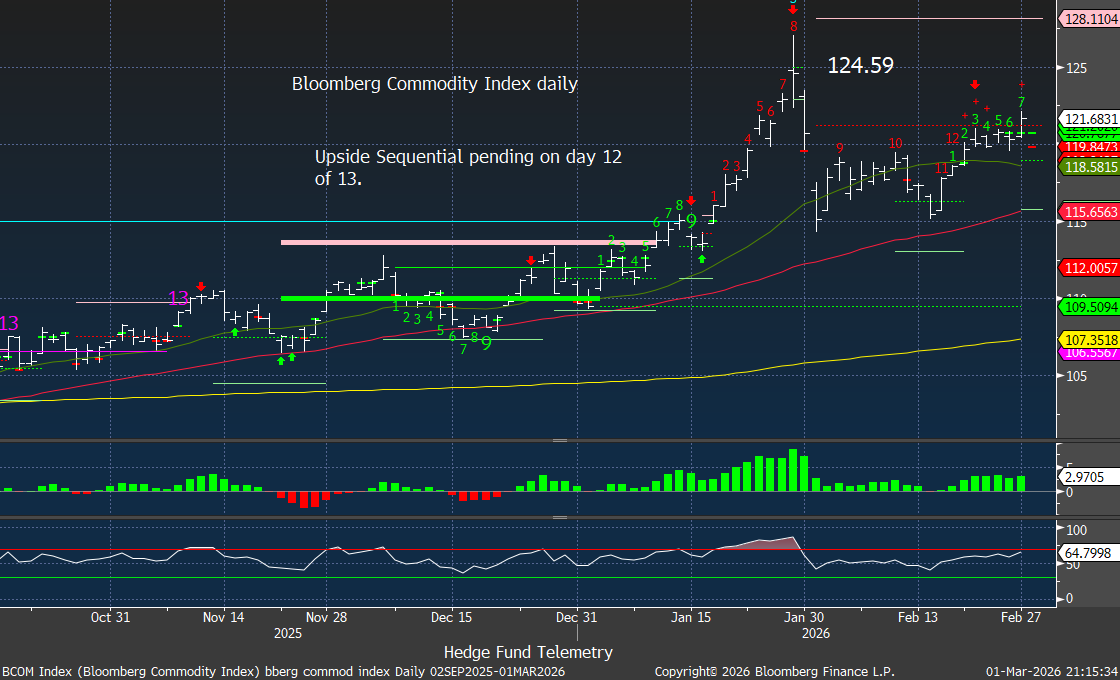Select the thick pink horizontal resistance bar
The width and height of the screenshot is (1120, 680).
coord(468,242)
